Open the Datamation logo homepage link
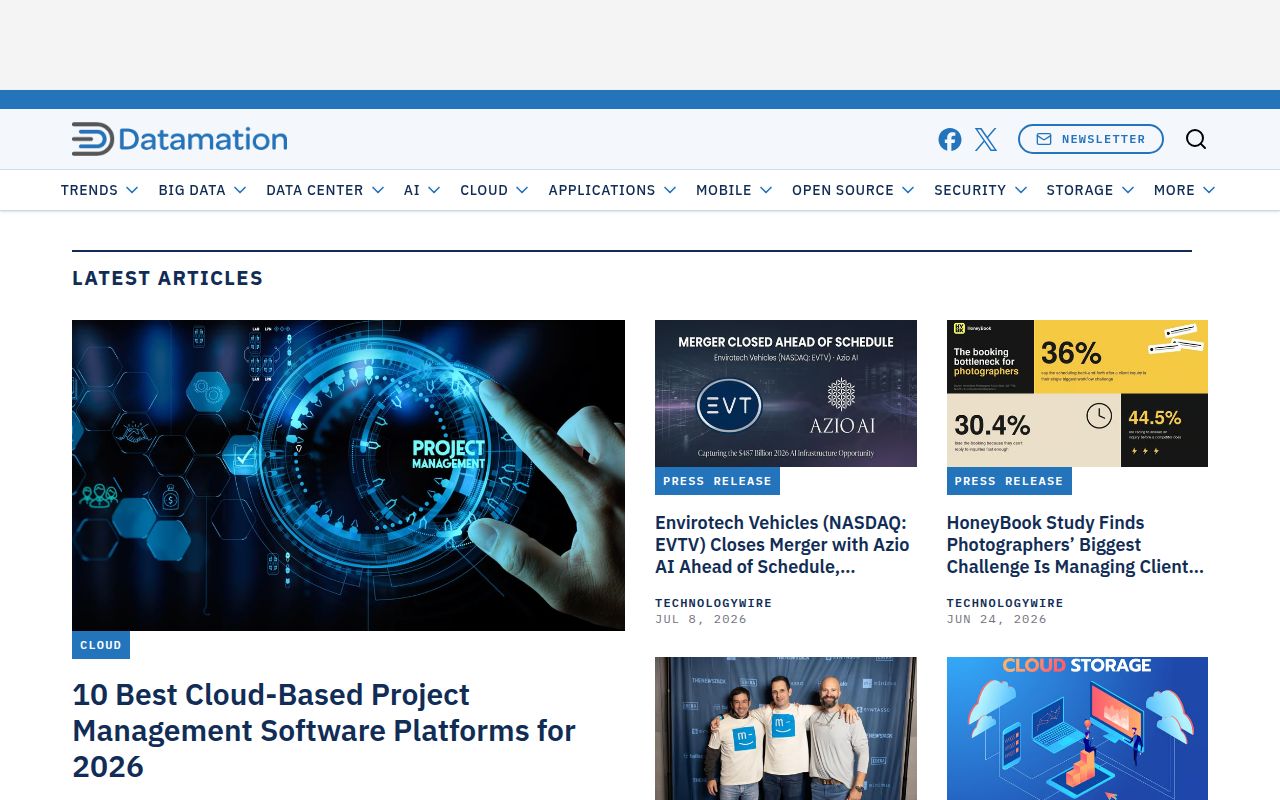This screenshot has height=800, width=1280. coord(180,139)
